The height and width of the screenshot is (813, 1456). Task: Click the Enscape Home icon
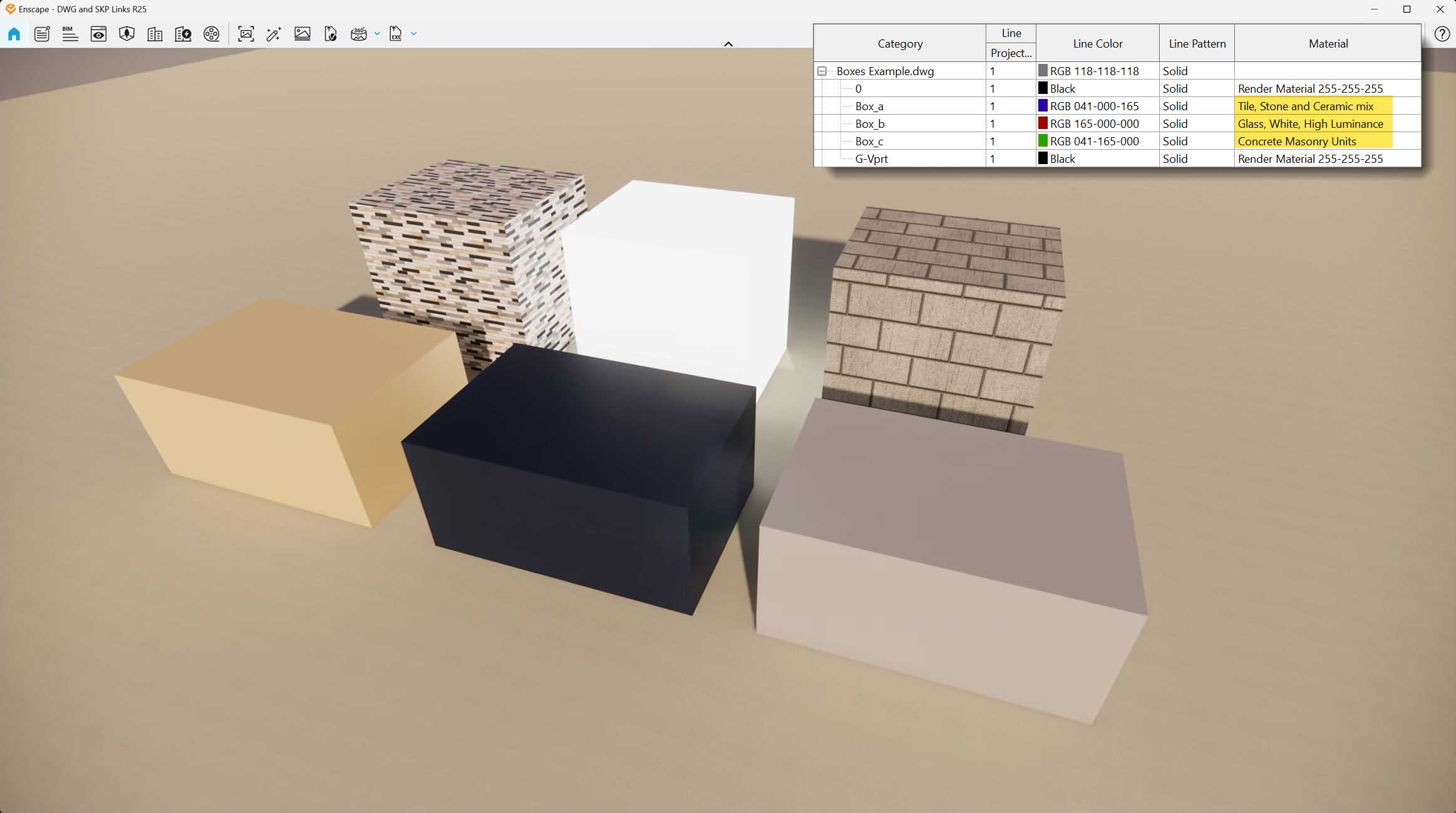[x=14, y=34]
